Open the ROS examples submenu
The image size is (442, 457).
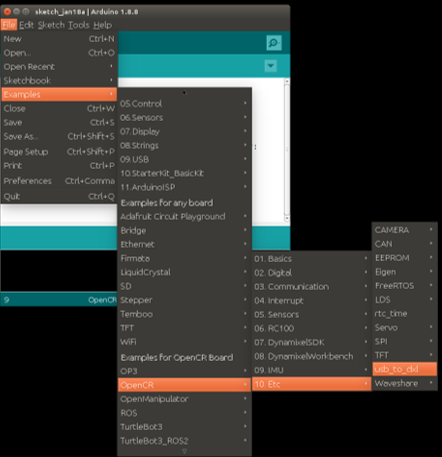pos(185,413)
